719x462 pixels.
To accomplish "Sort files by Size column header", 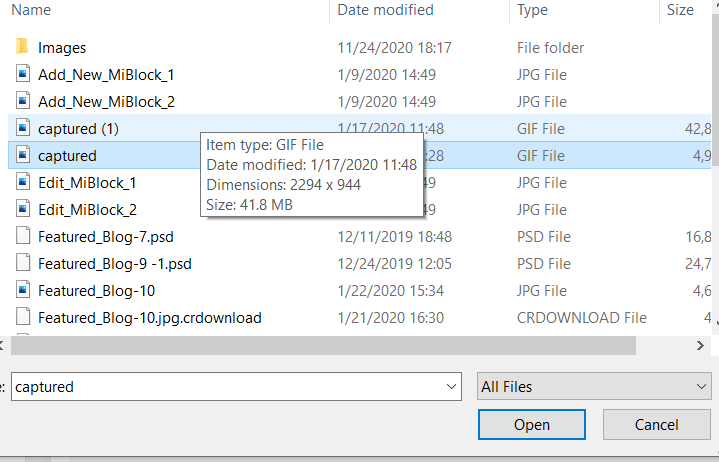I will click(x=680, y=10).
